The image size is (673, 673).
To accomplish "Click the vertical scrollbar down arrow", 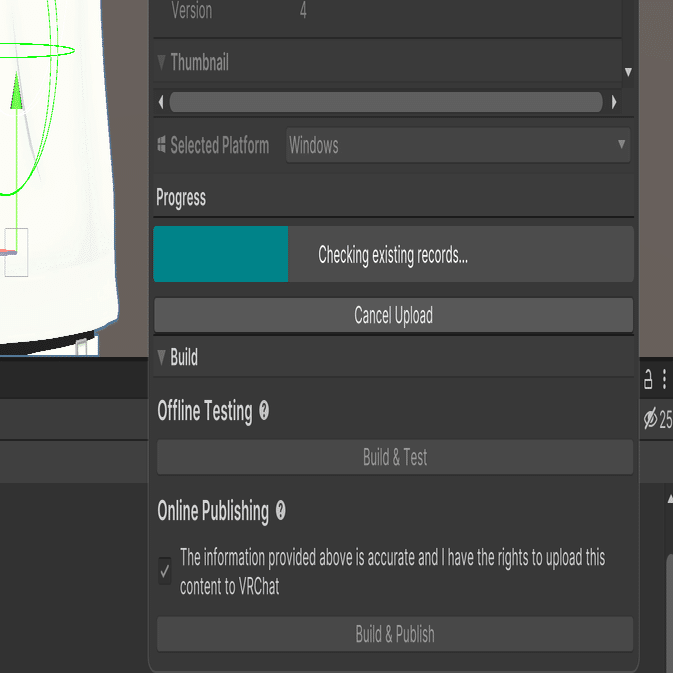I will click(628, 72).
